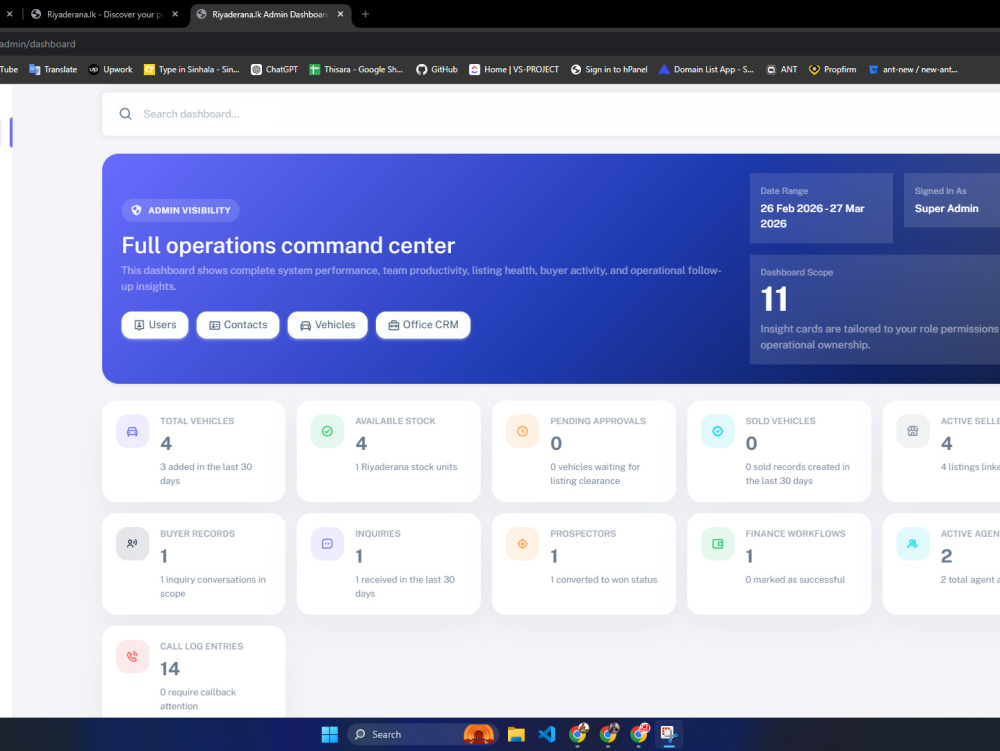Click the Active Agents people icon
The image size is (1000, 751).
click(x=913, y=544)
